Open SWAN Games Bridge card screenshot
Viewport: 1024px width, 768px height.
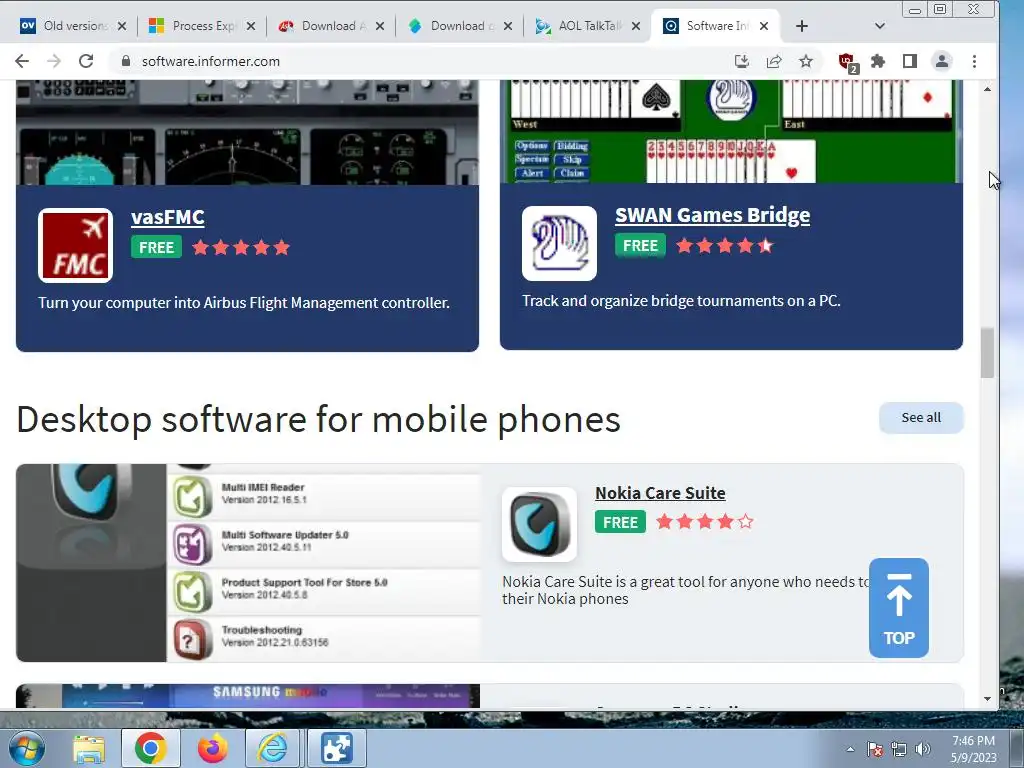coord(731,131)
